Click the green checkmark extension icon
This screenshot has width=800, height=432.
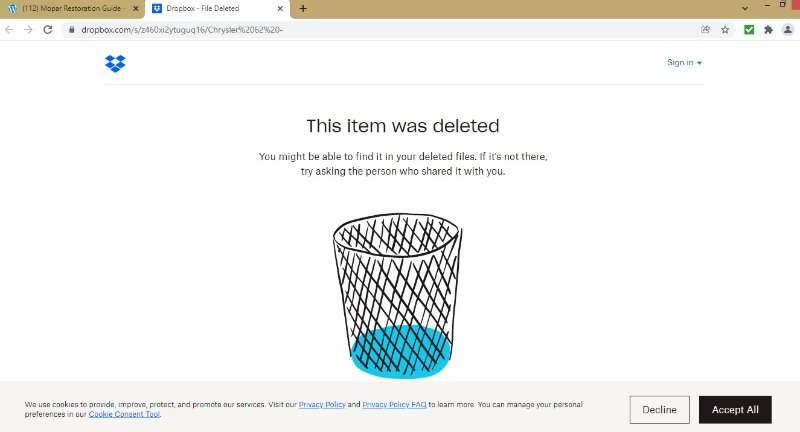coord(749,30)
